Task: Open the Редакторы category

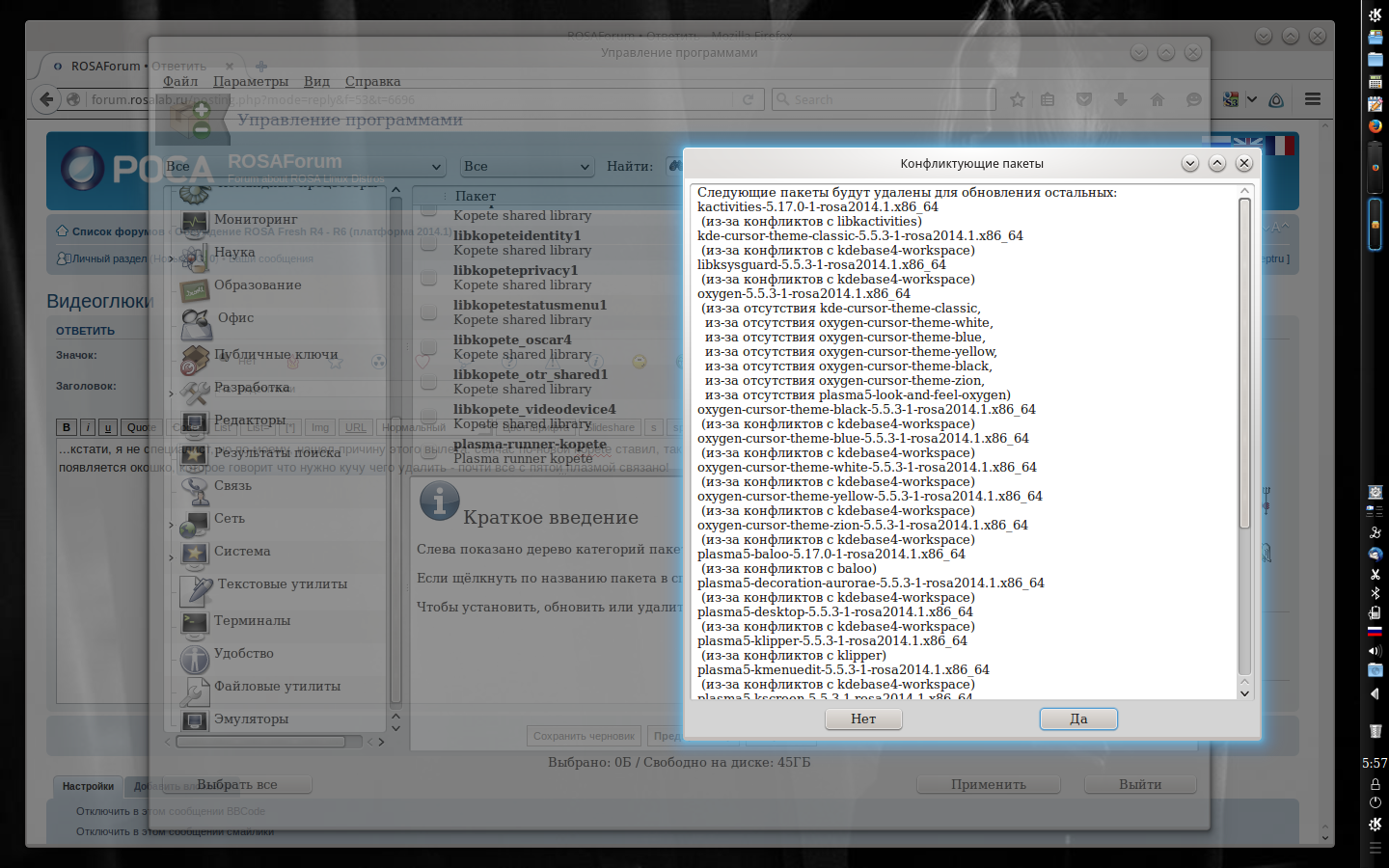Action: pyautogui.click(x=250, y=420)
